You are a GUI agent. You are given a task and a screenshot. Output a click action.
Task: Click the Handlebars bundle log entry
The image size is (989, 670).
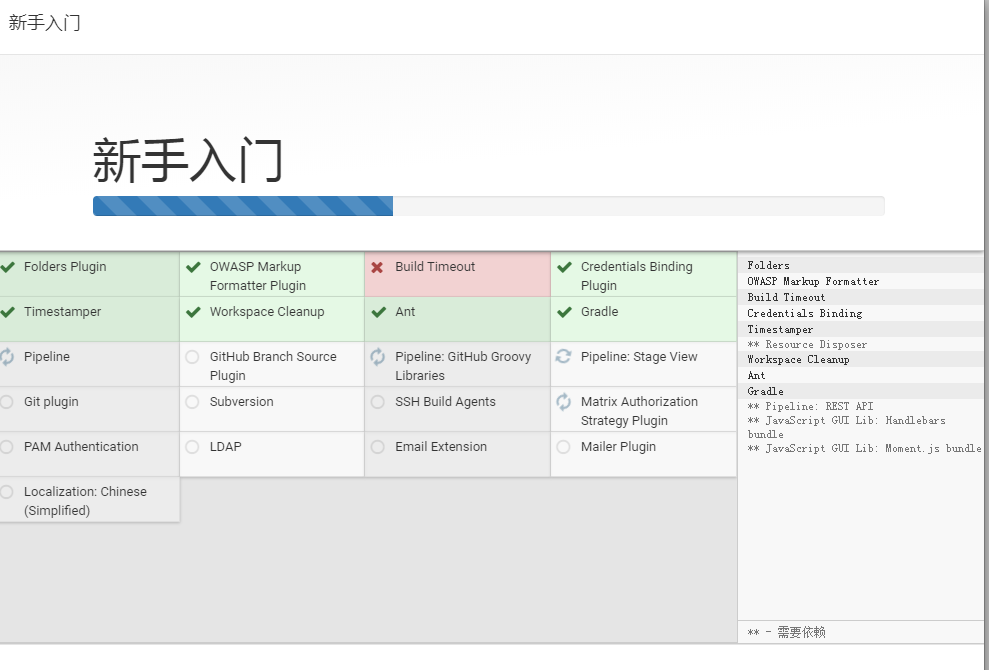pos(846,427)
